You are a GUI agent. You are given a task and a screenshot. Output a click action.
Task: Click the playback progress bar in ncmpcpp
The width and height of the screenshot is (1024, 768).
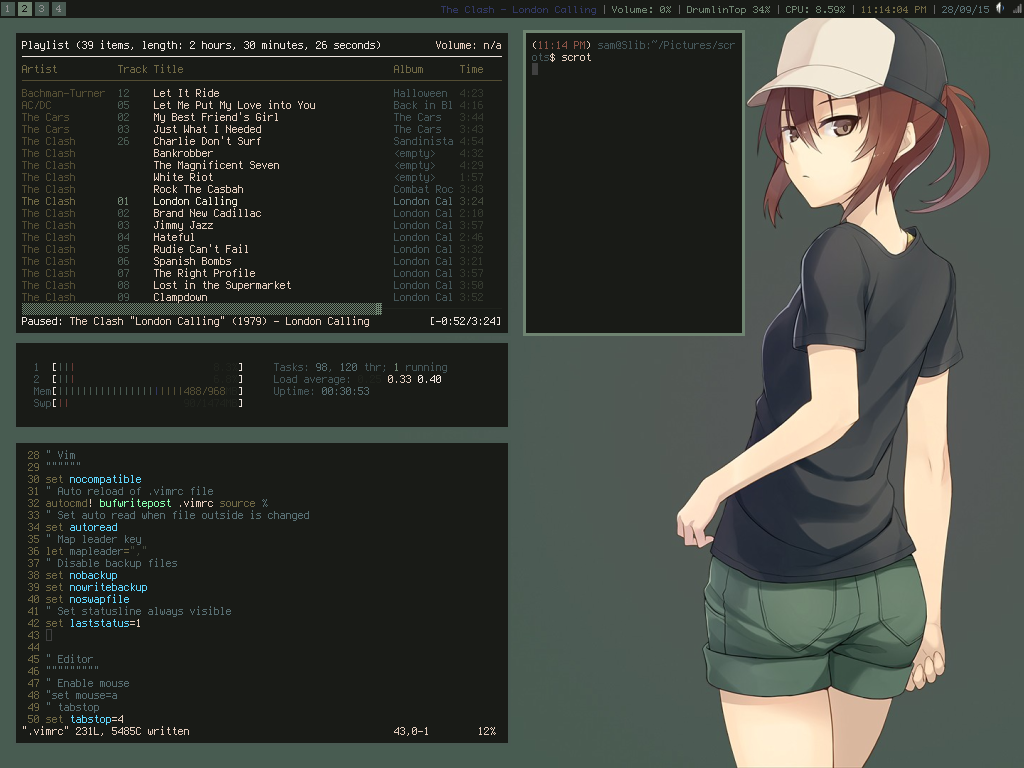(x=200, y=309)
